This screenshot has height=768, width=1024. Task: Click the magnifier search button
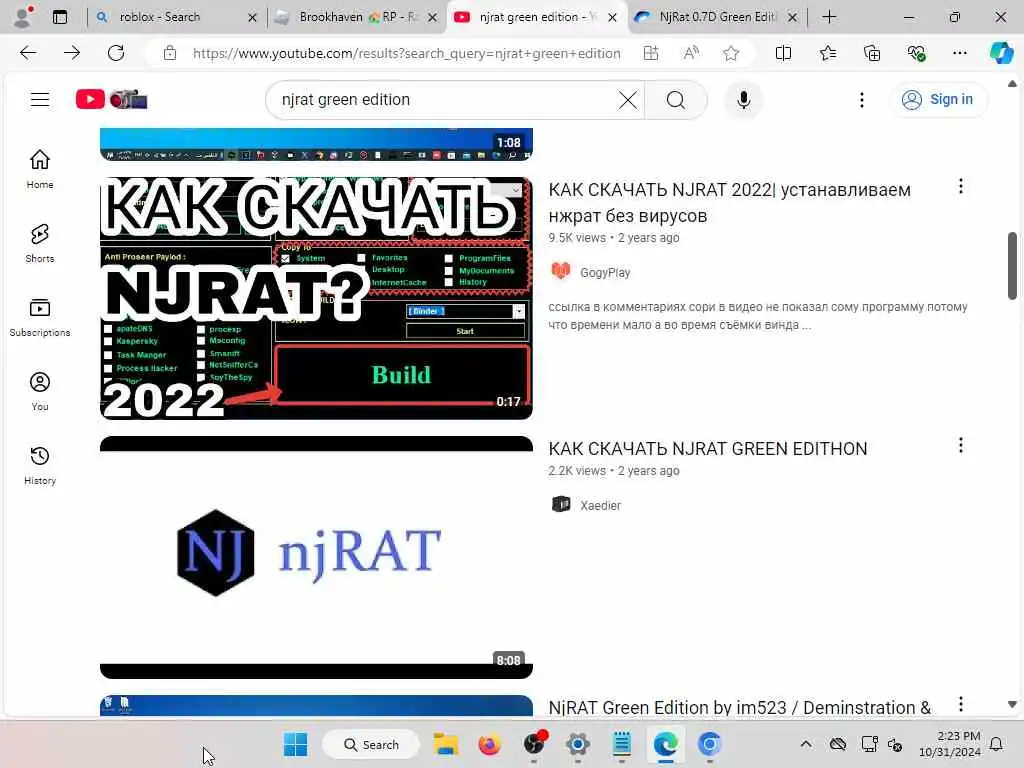[676, 100]
